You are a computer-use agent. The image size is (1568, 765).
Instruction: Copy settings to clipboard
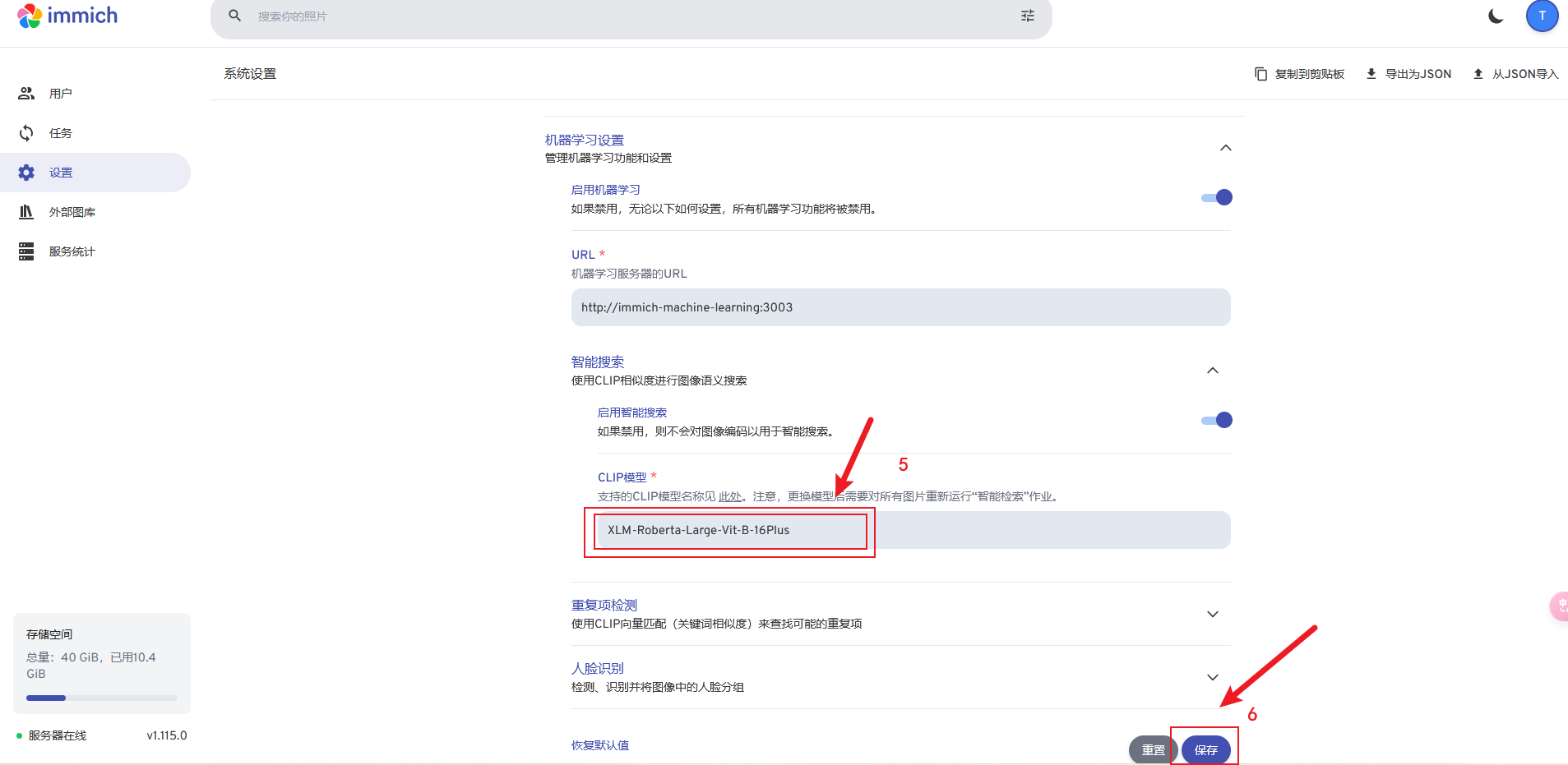pyautogui.click(x=1300, y=74)
